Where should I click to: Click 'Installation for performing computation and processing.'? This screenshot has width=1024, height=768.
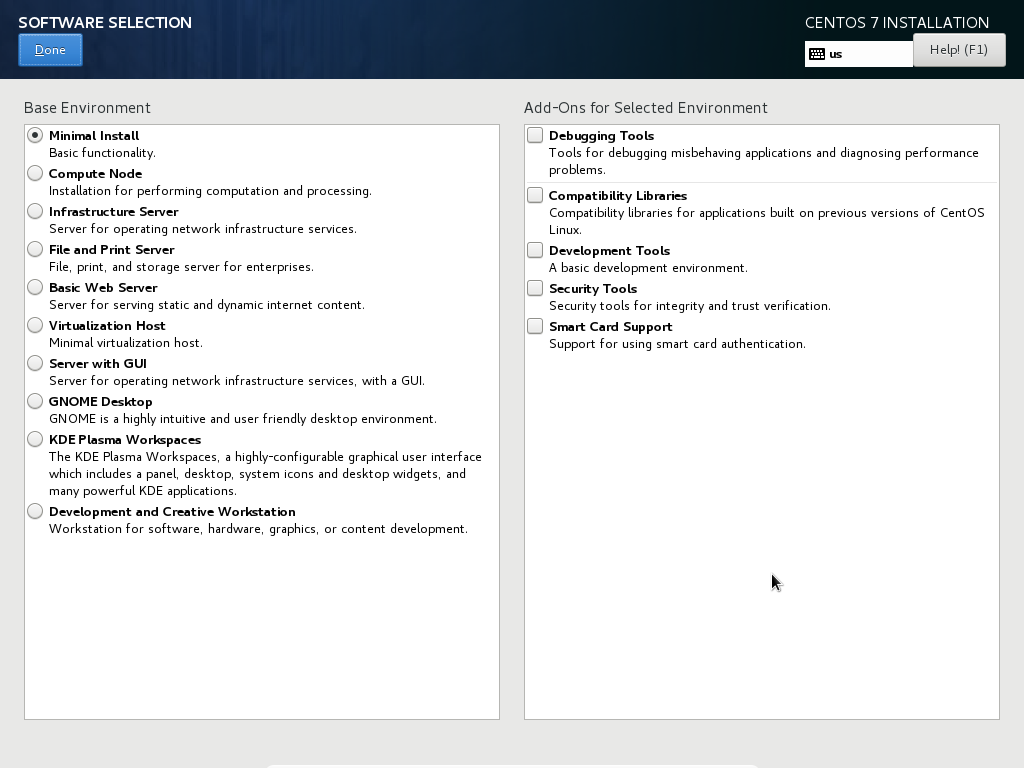click(x=210, y=191)
